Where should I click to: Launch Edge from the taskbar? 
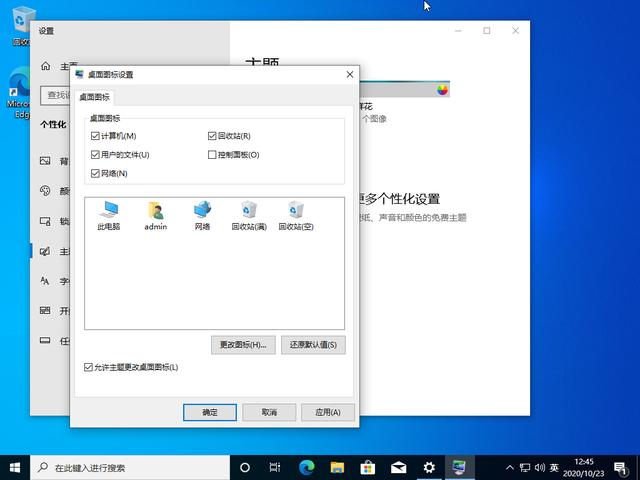tap(307, 468)
